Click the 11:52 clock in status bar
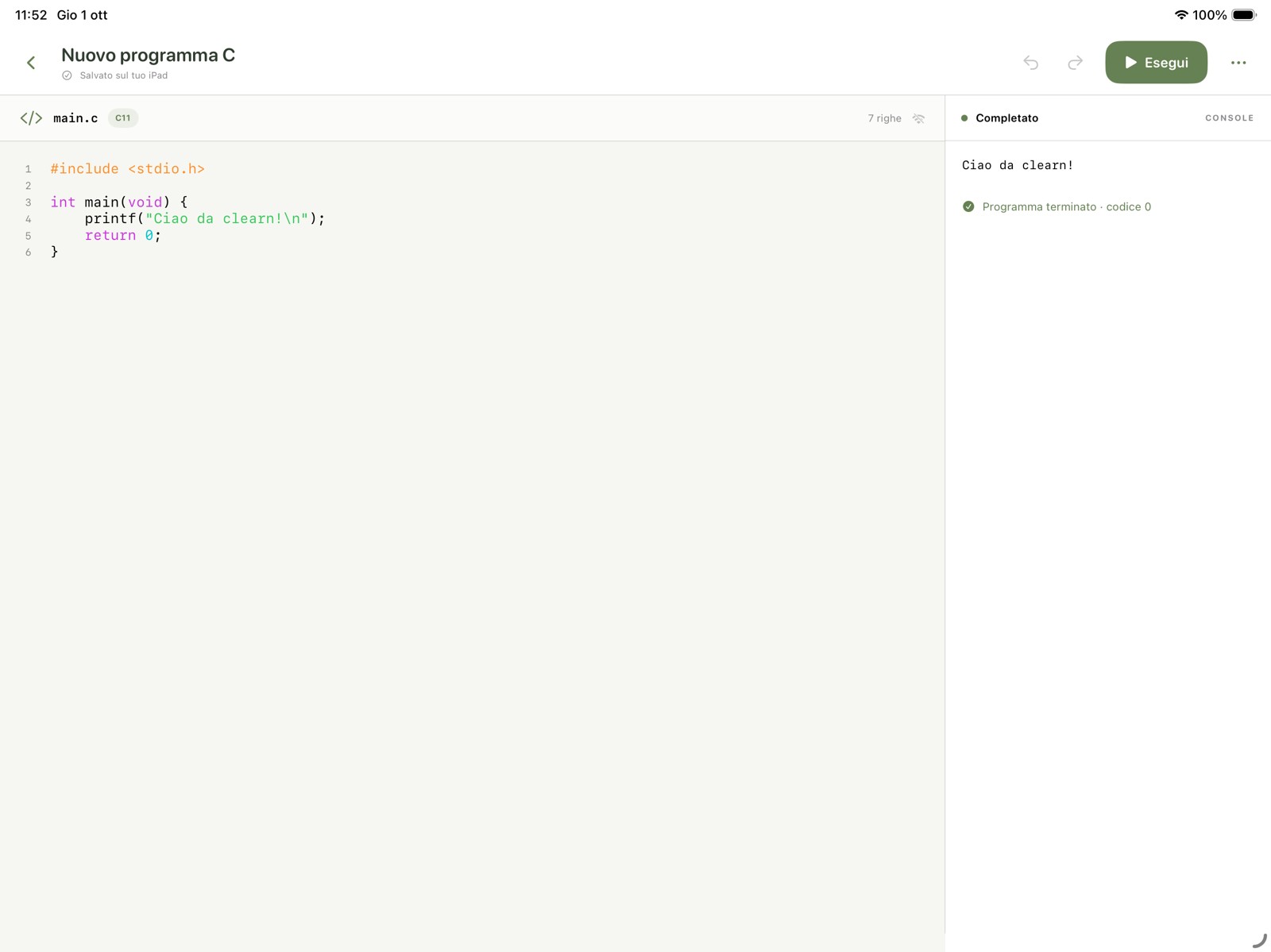The width and height of the screenshot is (1271, 952). (31, 15)
